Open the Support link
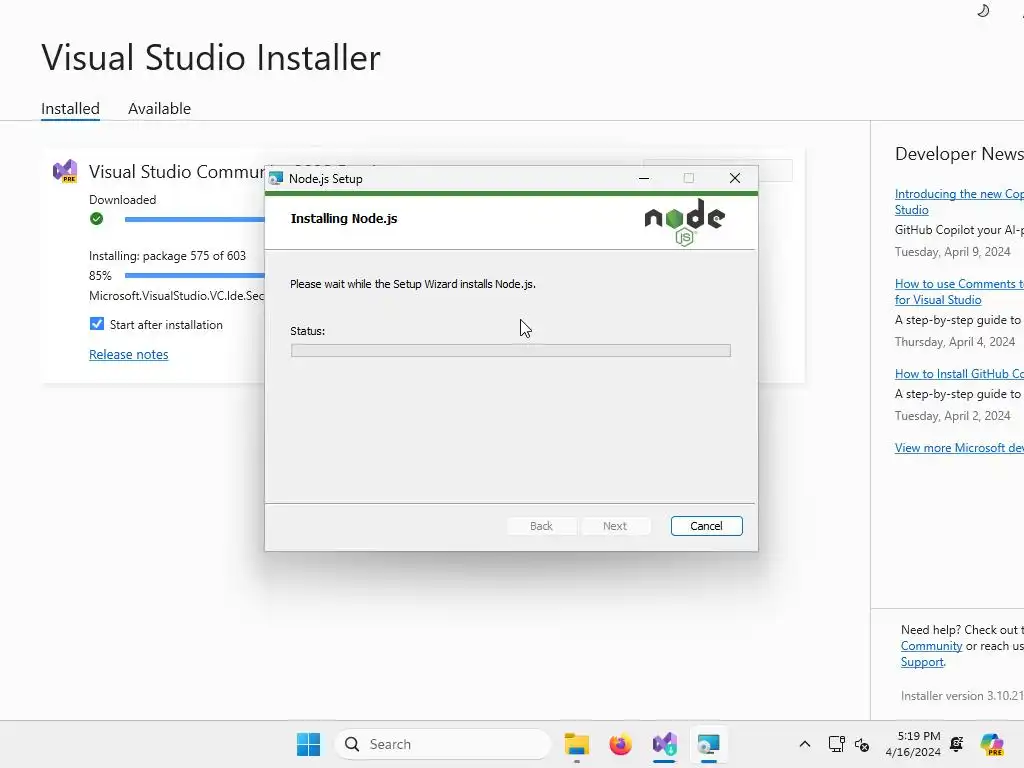Image resolution: width=1024 pixels, height=768 pixels. tap(922, 662)
